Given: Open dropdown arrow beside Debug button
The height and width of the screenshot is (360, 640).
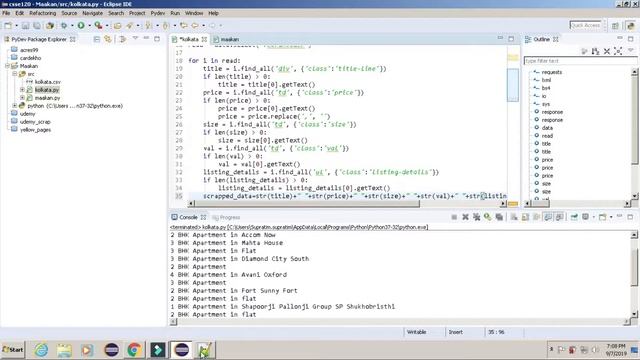Looking at the screenshot, I should point(72,26).
